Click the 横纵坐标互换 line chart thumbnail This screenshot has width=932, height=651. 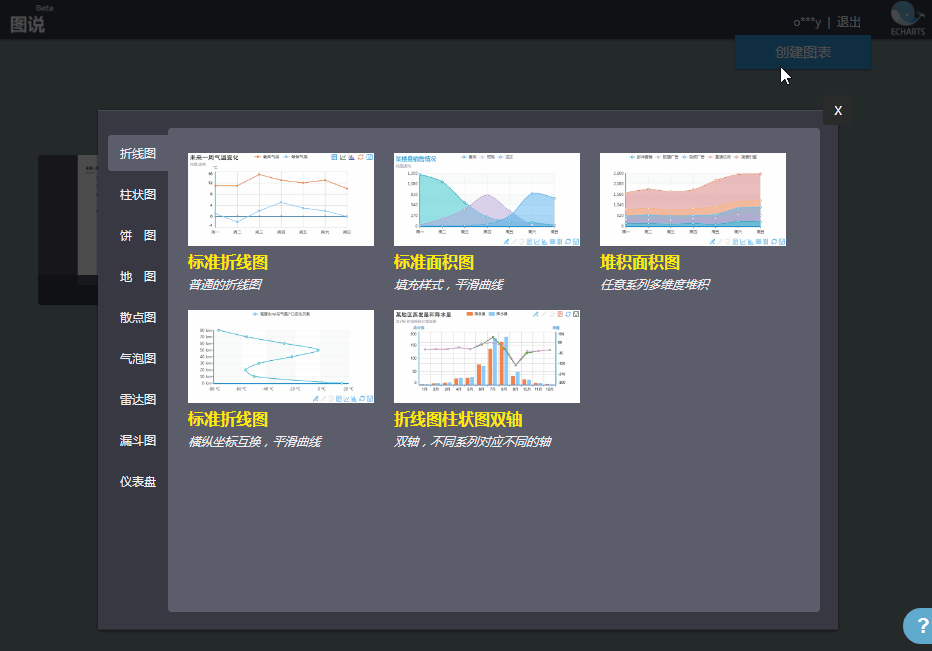click(x=281, y=356)
